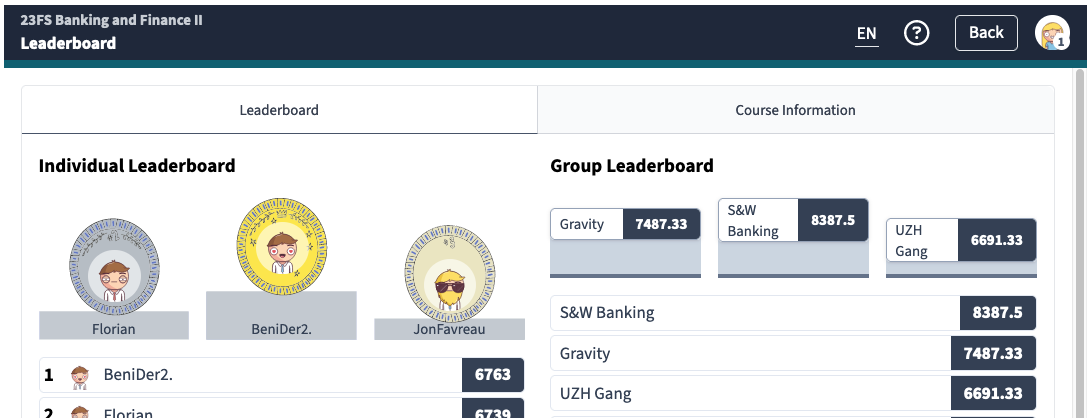Viewport: 1091px width, 418px height.
Task: Open the user profile avatar menu
Action: click(1052, 33)
